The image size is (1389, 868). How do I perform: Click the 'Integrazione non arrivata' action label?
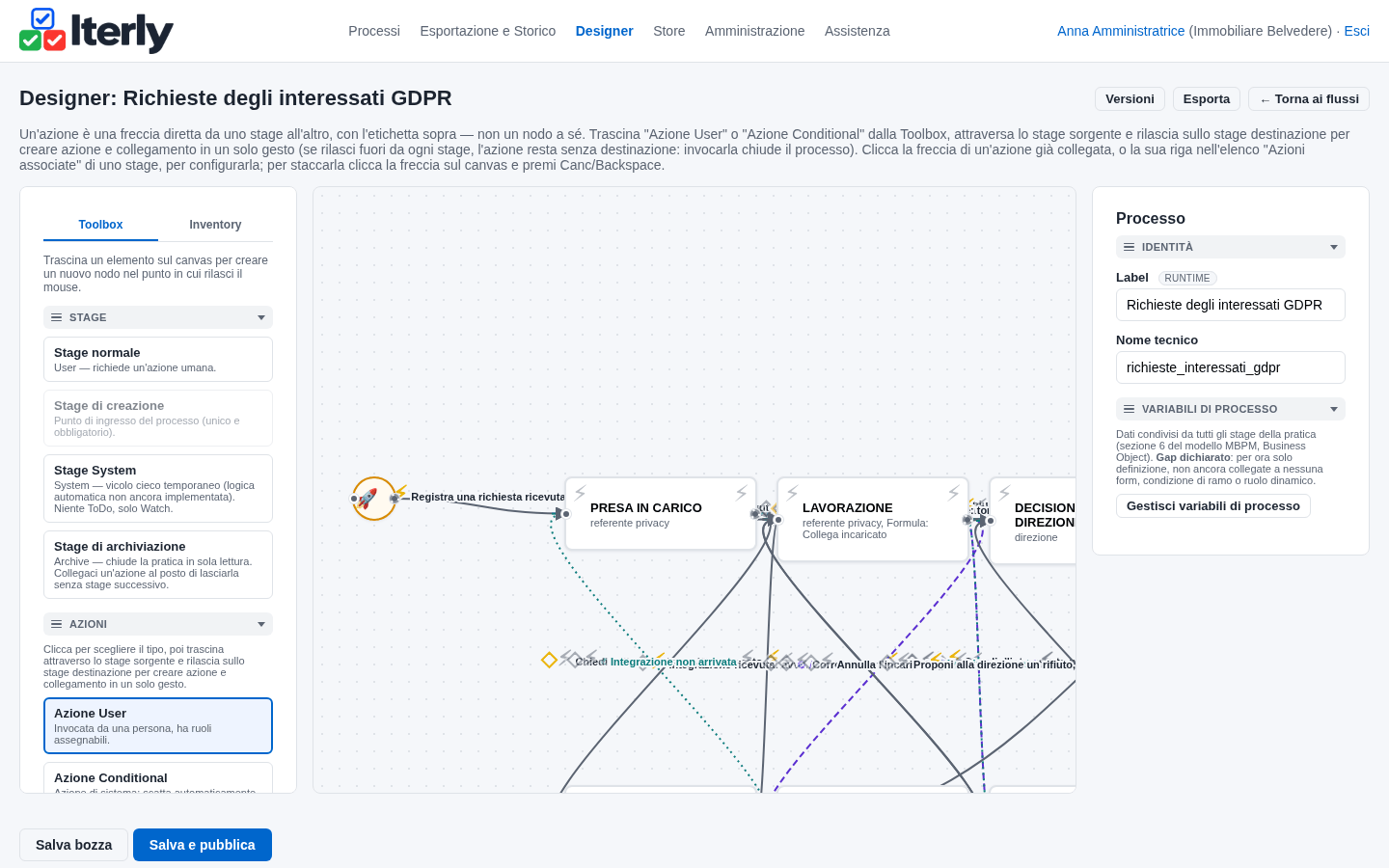click(673, 662)
